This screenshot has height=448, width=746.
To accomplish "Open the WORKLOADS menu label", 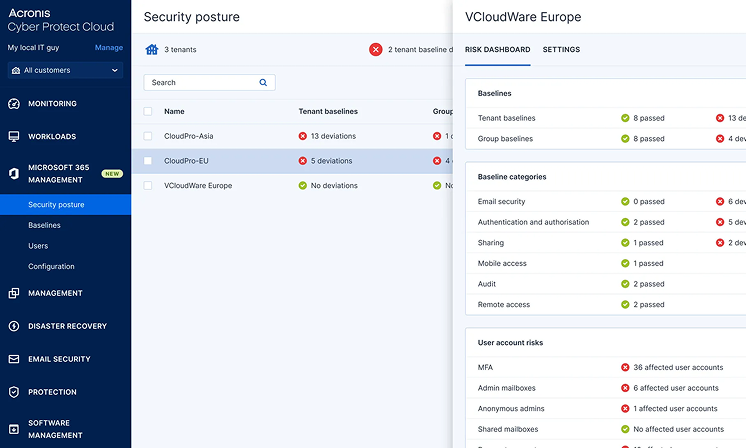I will click(x=52, y=136).
